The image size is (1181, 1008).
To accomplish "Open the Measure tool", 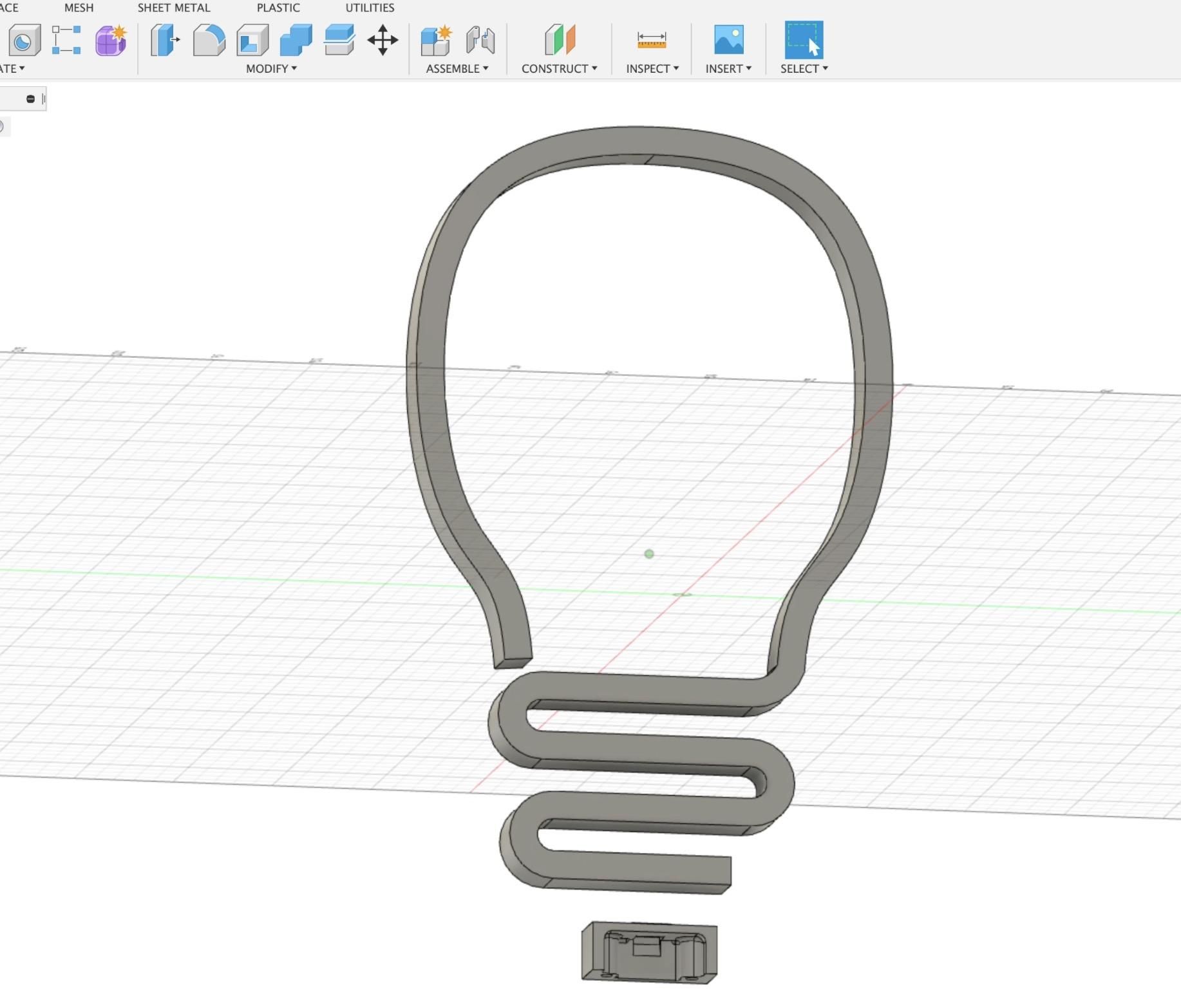I will coord(651,40).
